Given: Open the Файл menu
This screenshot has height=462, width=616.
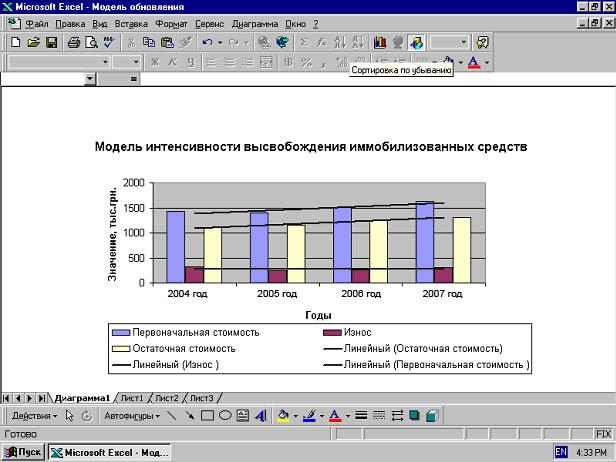Looking at the screenshot, I should [x=37, y=24].
